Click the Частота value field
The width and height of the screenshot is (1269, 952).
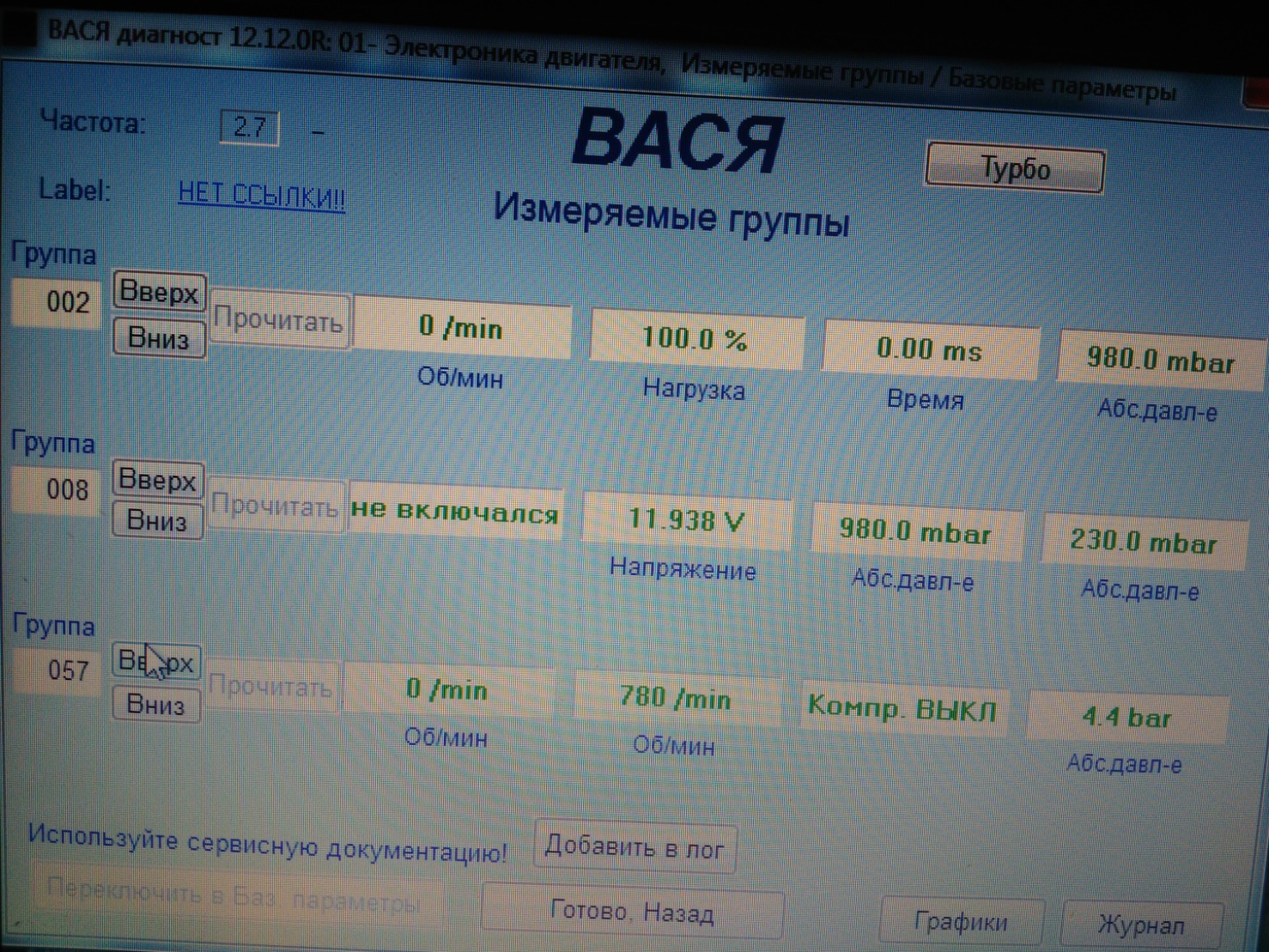point(249,128)
